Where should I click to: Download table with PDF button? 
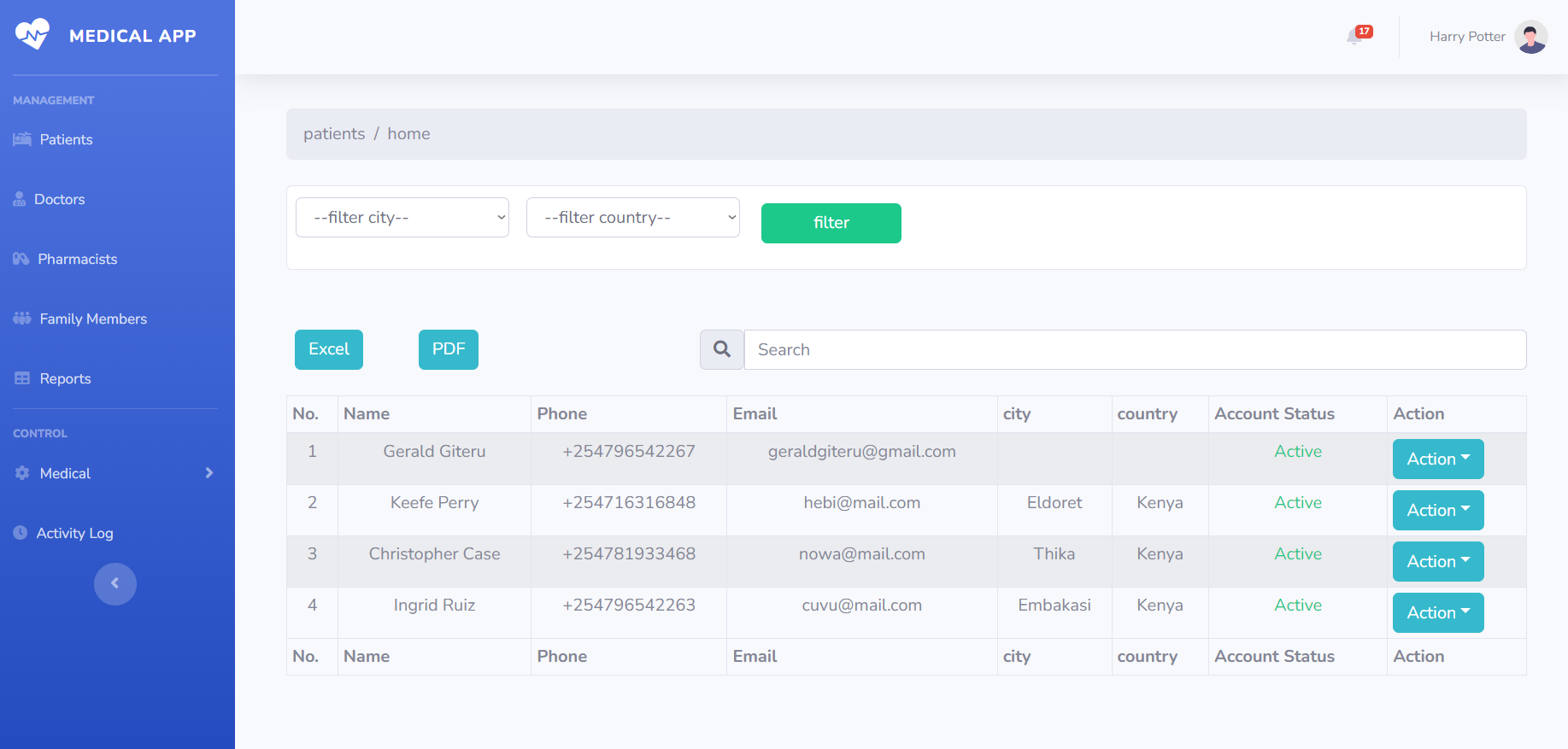pos(449,349)
